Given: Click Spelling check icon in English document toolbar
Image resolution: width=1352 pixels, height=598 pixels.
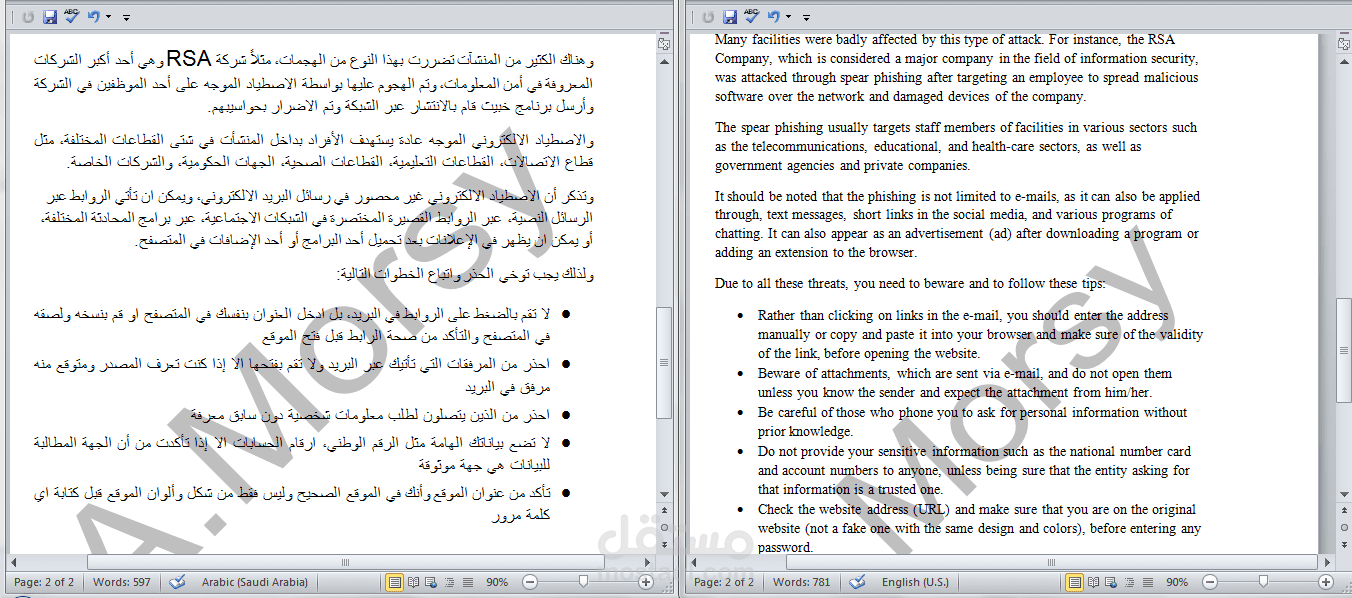Looking at the screenshot, I should click(751, 17).
